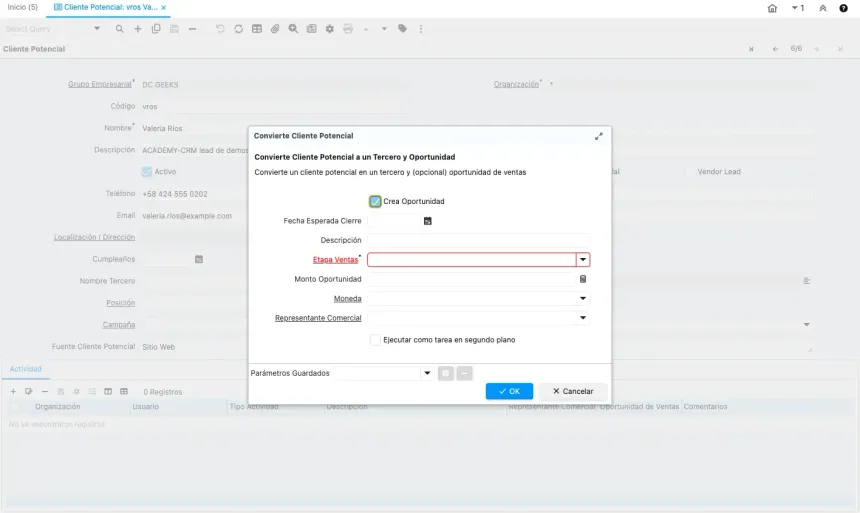Click the refresh toolbar icon

(238, 29)
